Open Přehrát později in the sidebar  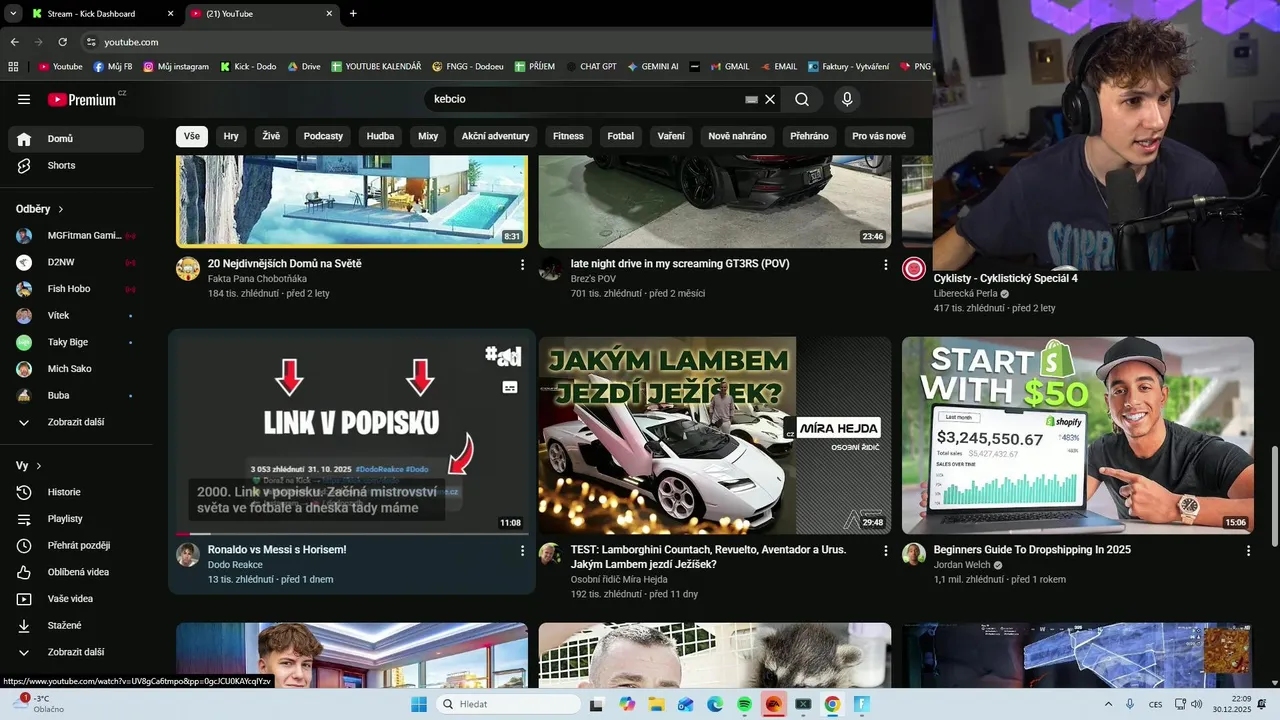point(77,545)
